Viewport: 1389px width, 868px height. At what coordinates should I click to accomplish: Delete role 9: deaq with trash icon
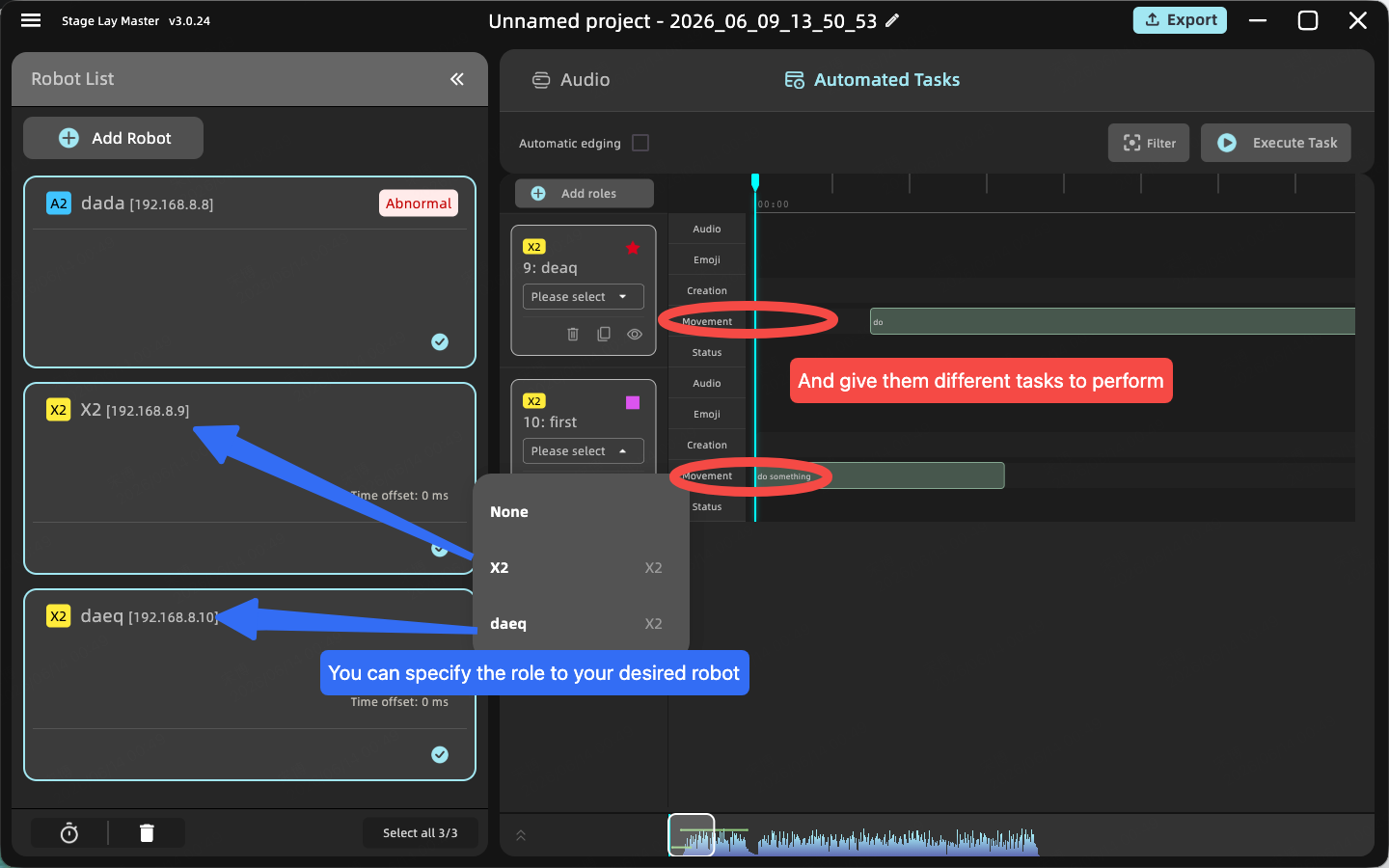click(573, 334)
